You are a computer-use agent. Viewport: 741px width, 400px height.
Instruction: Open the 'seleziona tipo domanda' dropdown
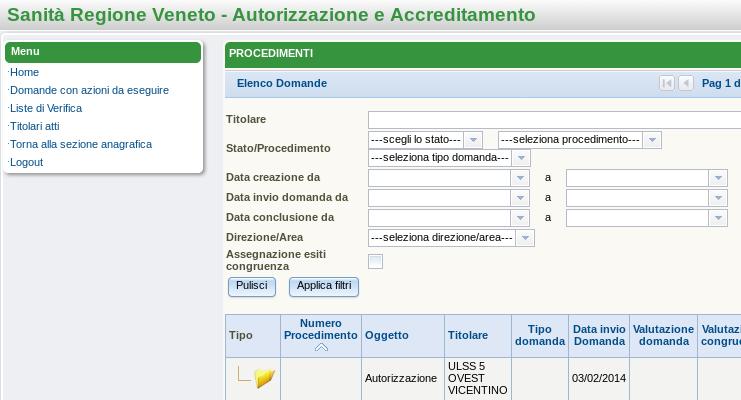(521, 158)
